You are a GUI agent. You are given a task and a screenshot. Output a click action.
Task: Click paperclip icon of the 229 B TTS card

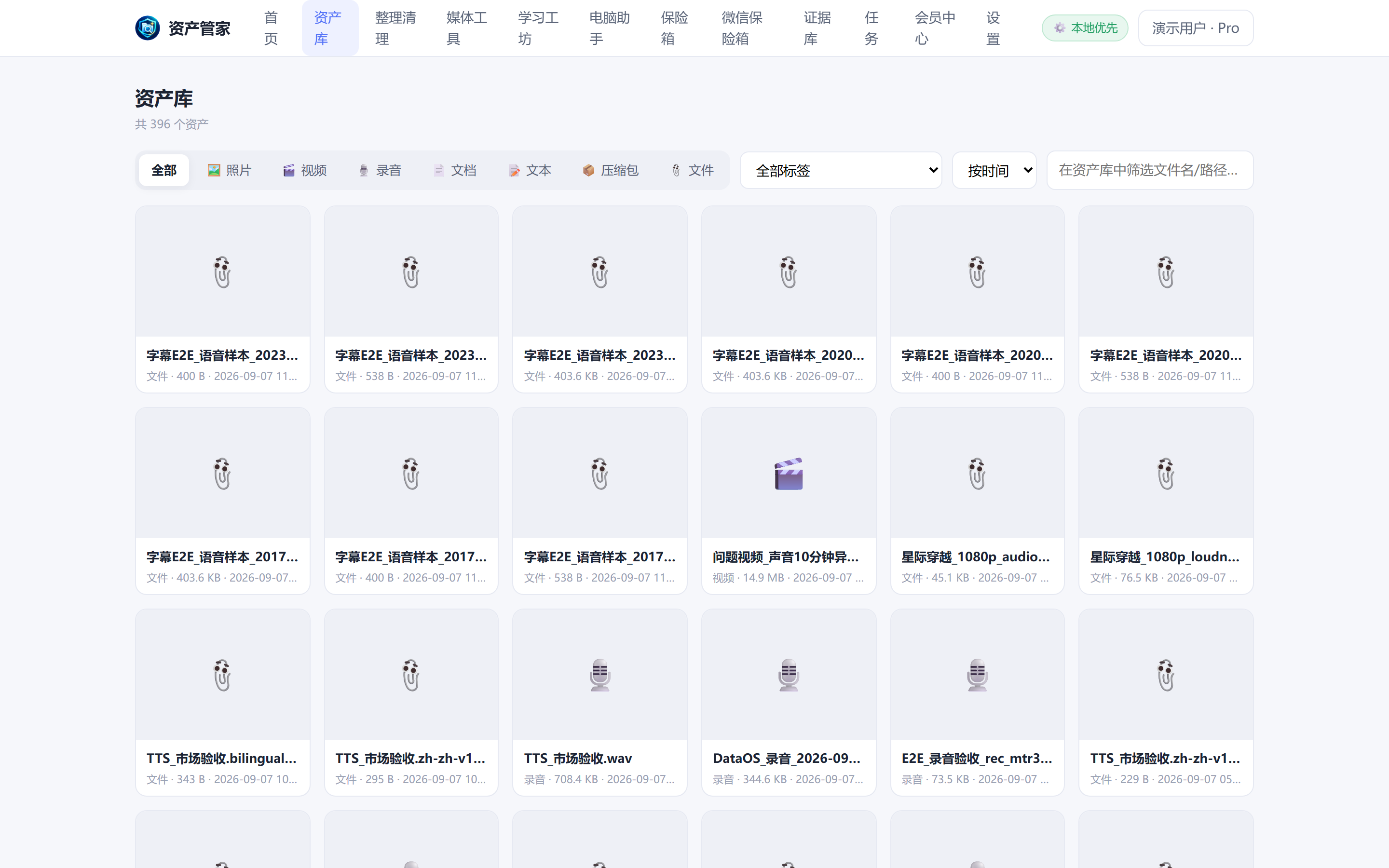1166,675
